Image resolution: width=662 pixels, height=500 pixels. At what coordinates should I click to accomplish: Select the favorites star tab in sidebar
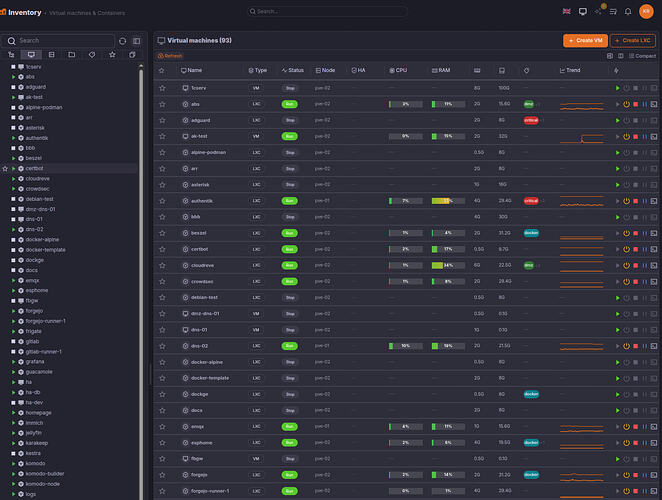pyautogui.click(x=110, y=54)
